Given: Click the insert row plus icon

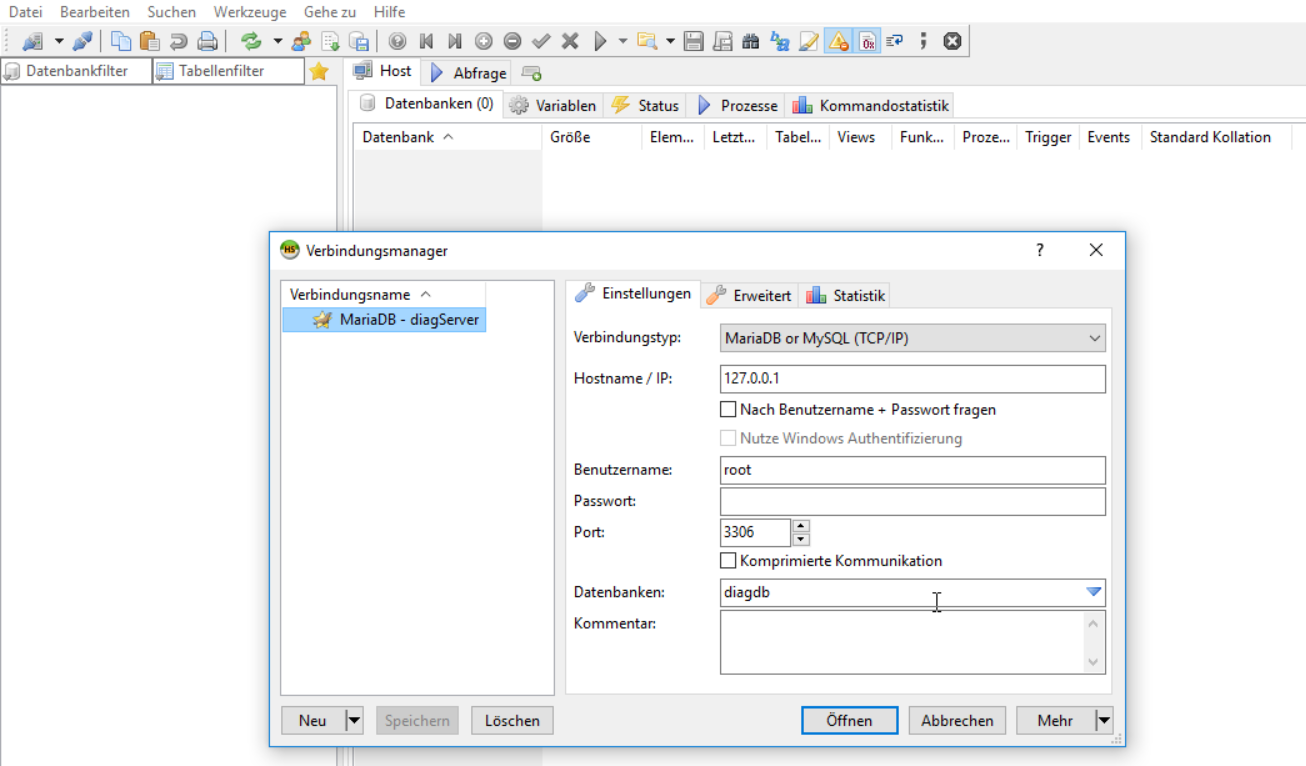Looking at the screenshot, I should click(x=484, y=41).
